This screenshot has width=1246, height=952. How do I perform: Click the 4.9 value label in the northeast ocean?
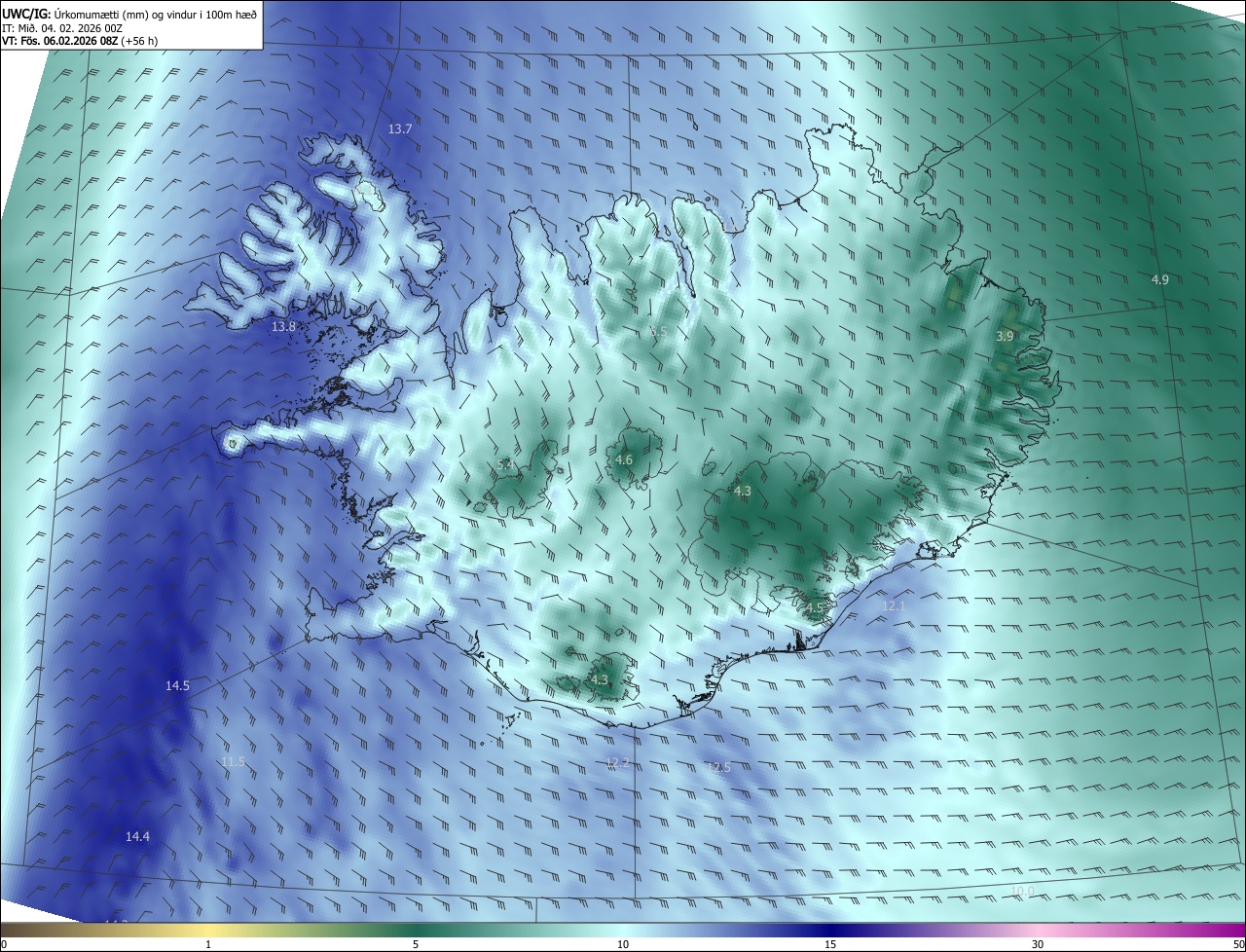(1160, 279)
